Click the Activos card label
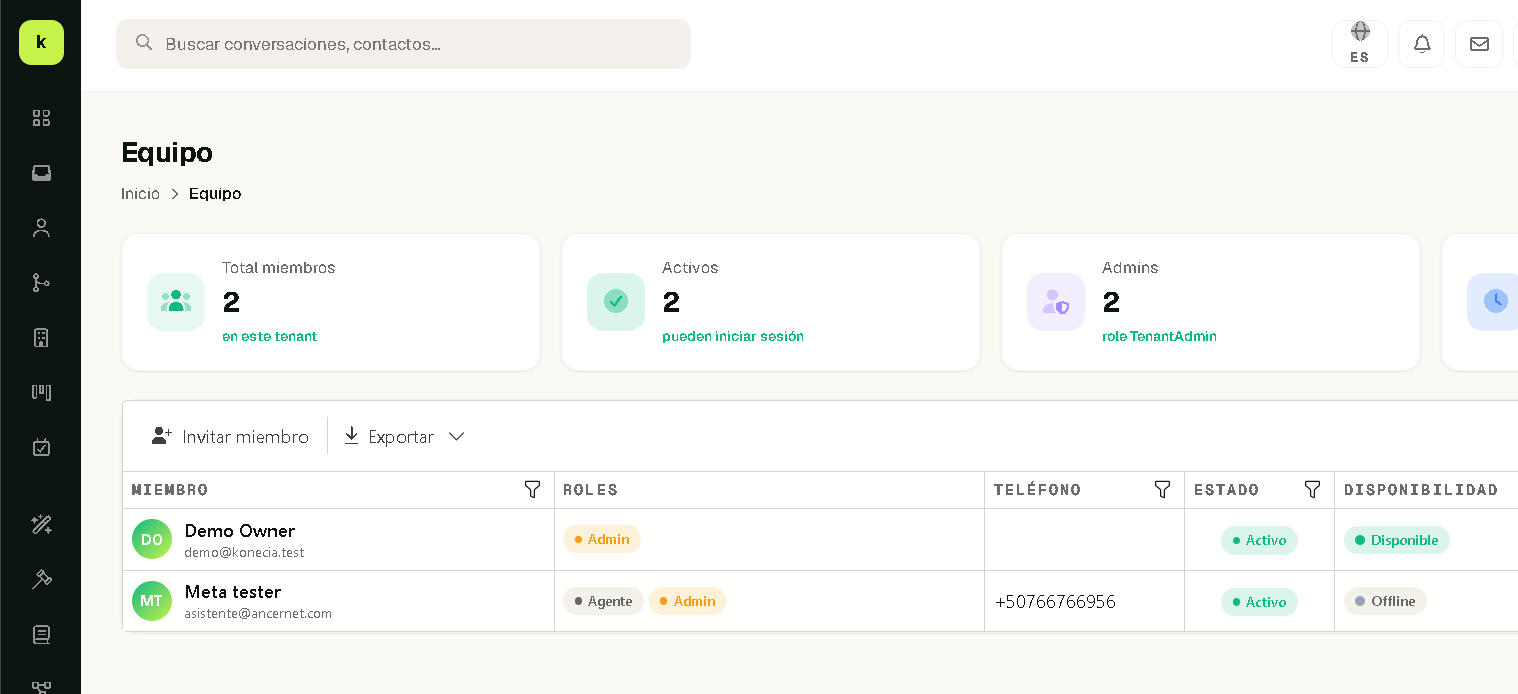This screenshot has width=1518, height=694. pos(690,268)
